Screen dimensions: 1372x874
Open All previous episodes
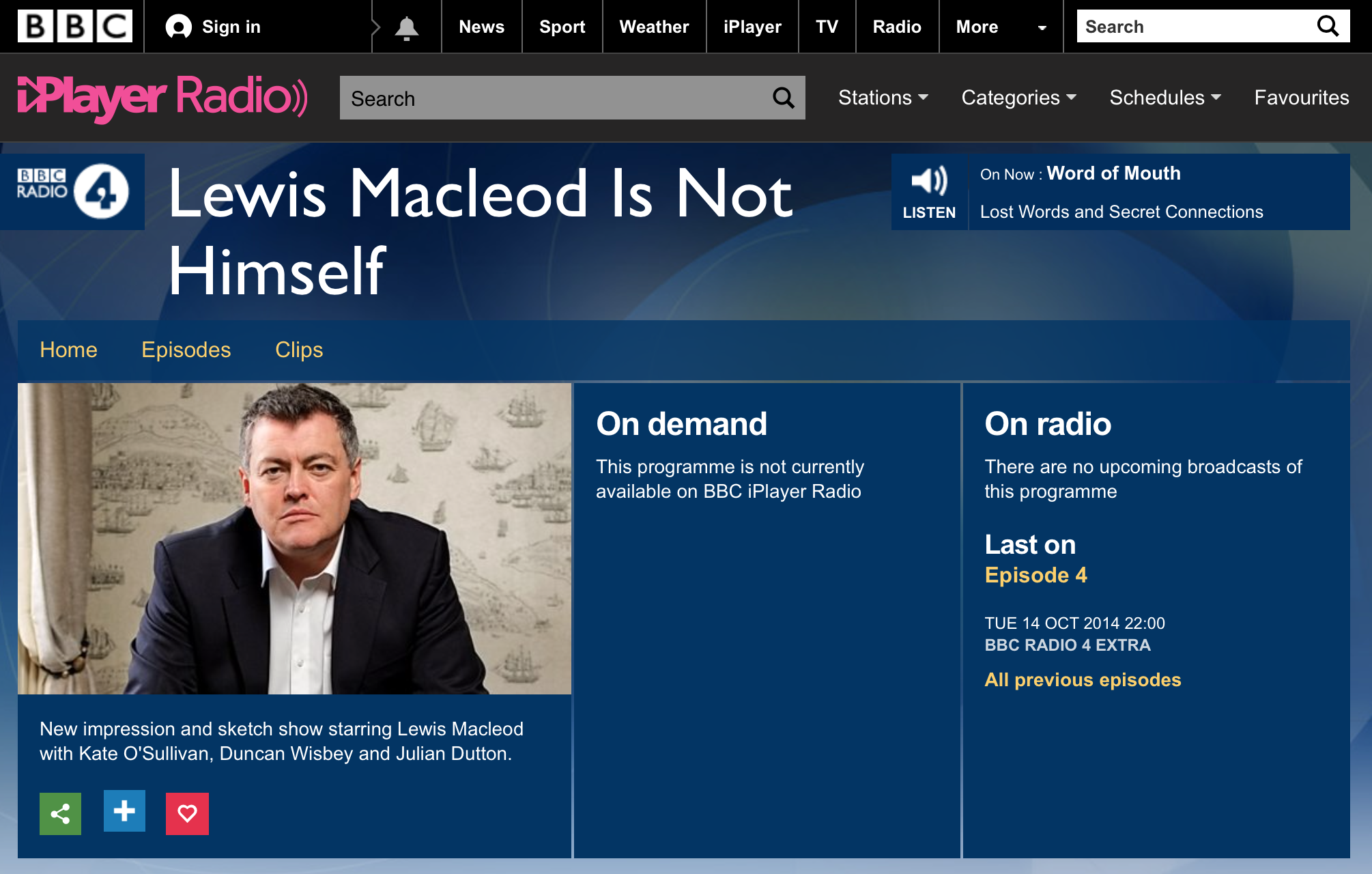point(1083,680)
